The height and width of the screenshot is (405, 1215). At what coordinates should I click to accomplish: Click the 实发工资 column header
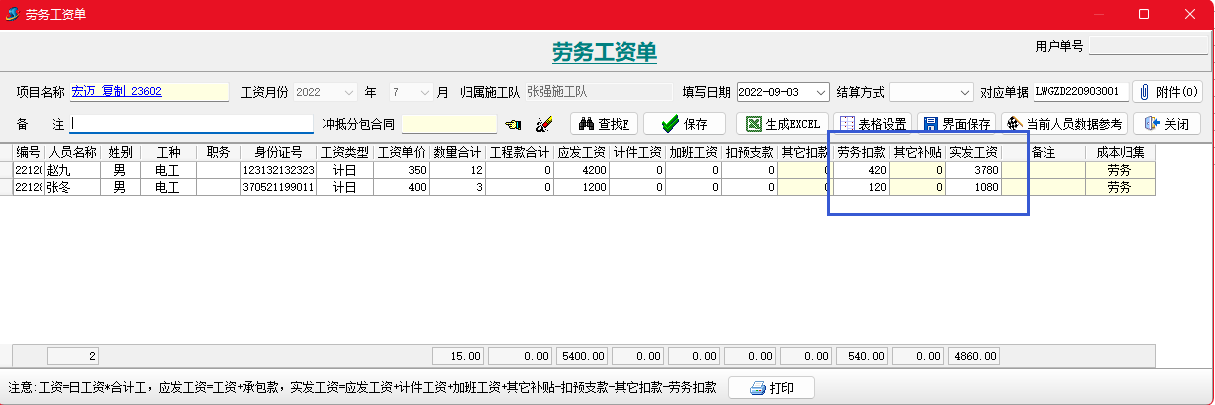tap(973, 152)
